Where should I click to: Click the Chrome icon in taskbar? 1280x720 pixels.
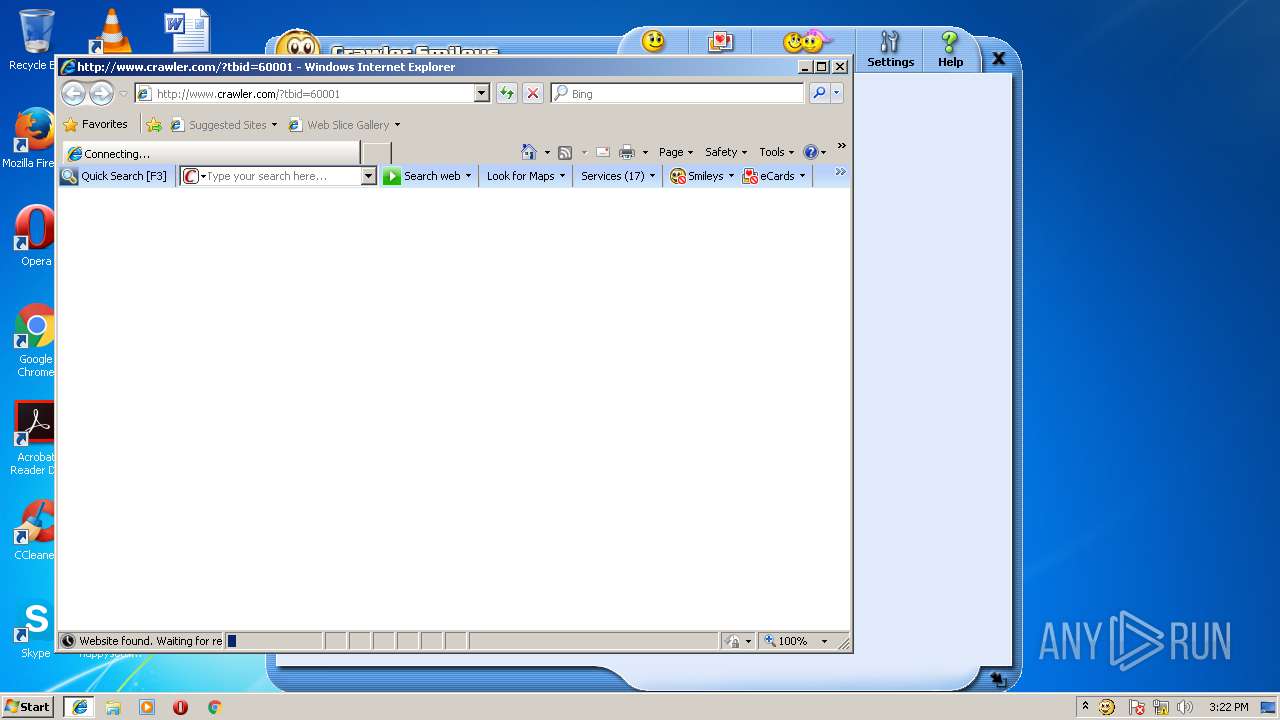214,706
